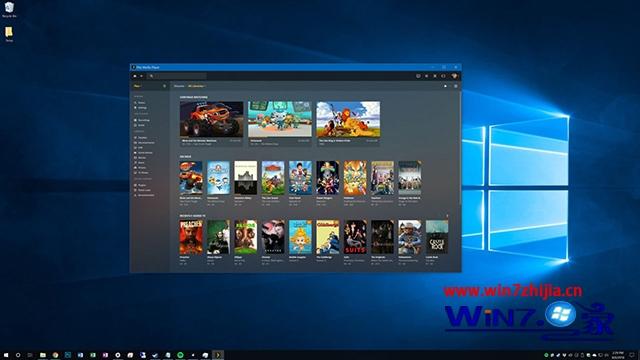Image resolution: width=640 pixels, height=360 pixels.
Task: Open the Preacher poster in Recently Added
Action: pos(191,237)
